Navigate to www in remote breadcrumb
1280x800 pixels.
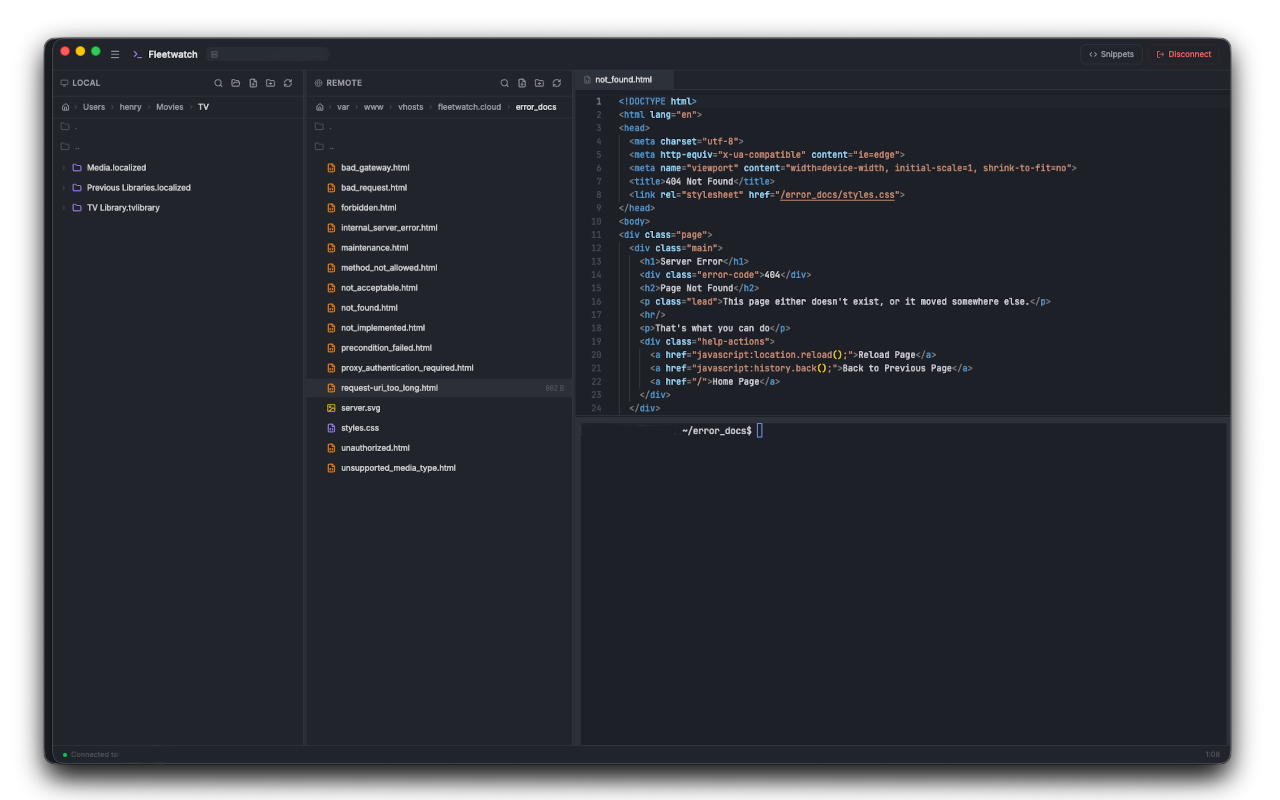click(x=373, y=107)
